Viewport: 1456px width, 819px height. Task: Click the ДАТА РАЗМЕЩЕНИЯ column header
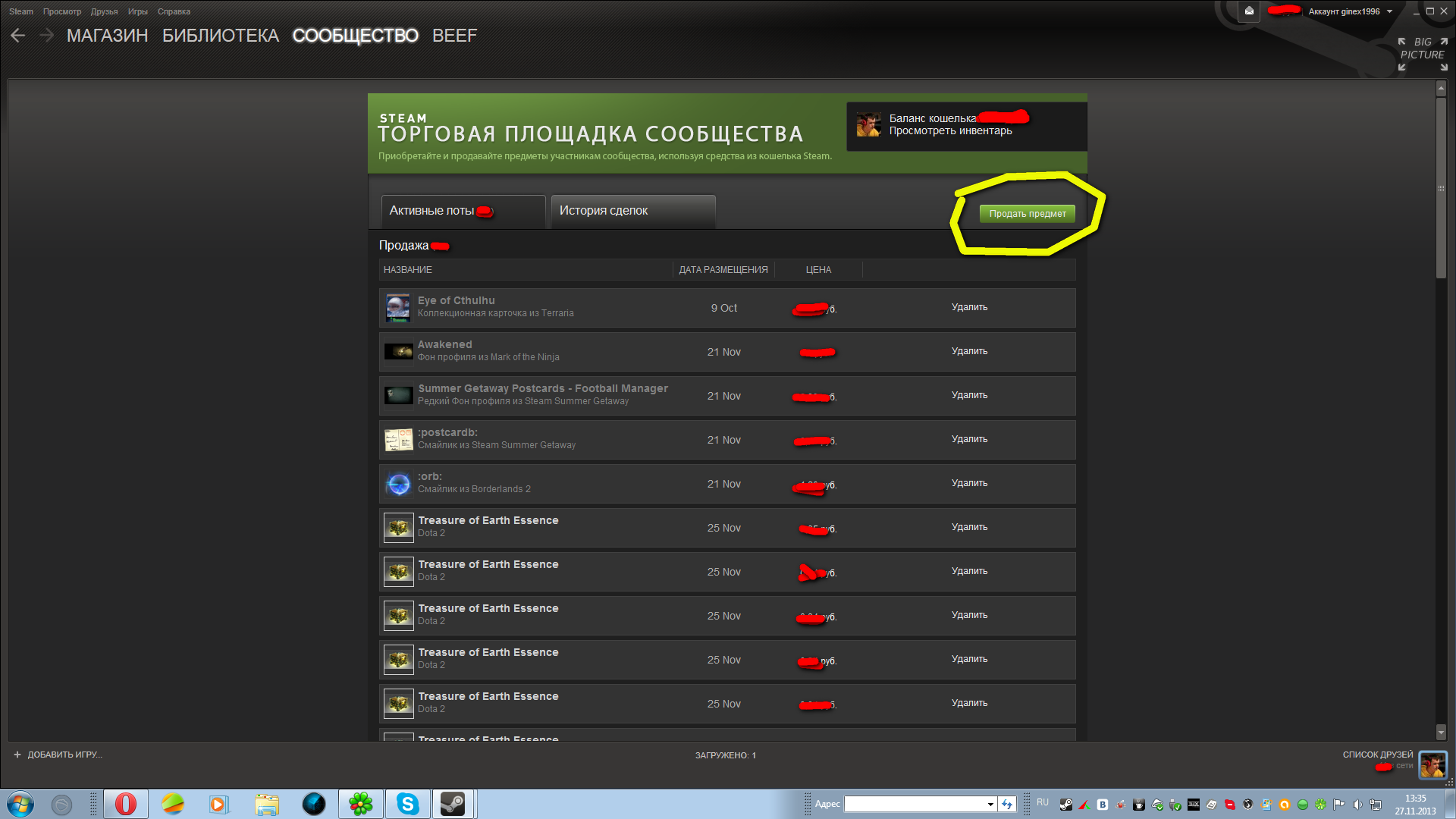[723, 270]
